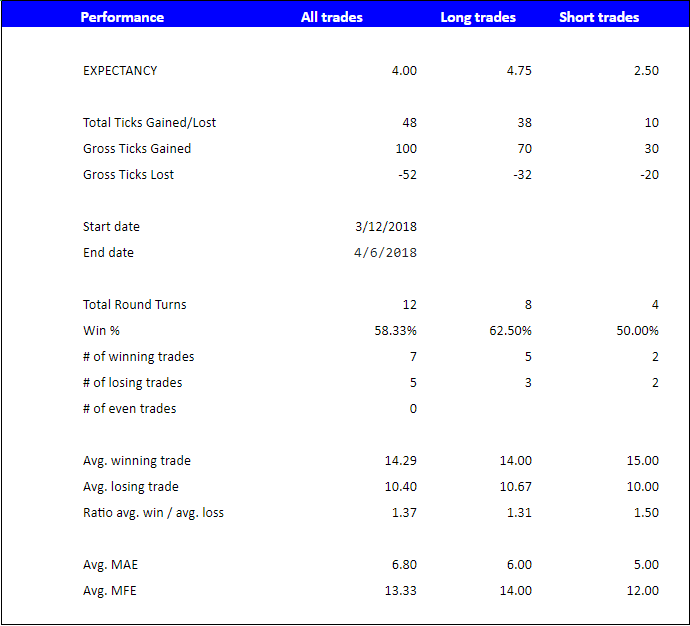Image resolution: width=690 pixels, height=626 pixels.
Task: Select Short avg losing trade 10.00
Action: [x=643, y=487]
